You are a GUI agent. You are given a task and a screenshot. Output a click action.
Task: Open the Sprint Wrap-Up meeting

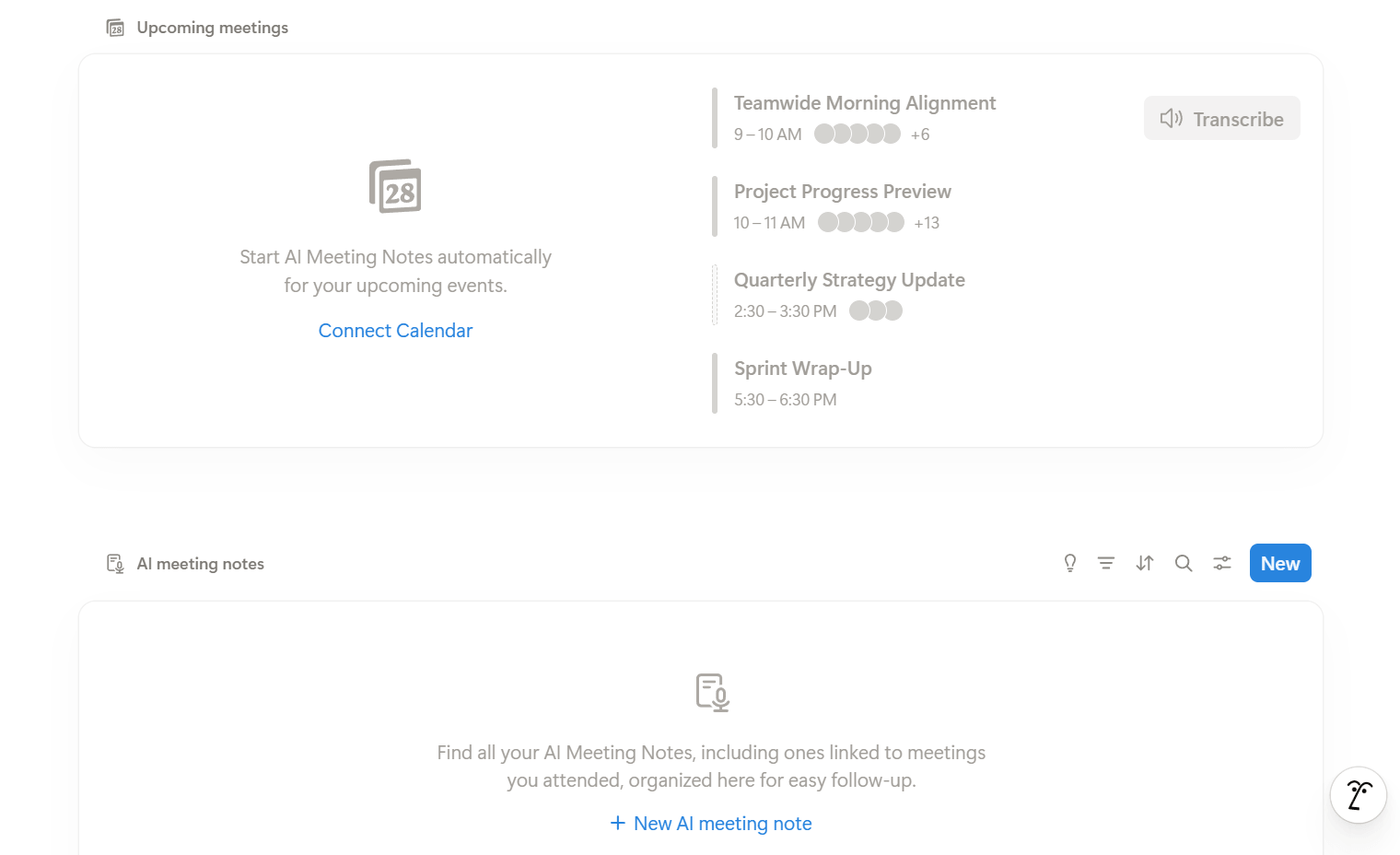coord(802,369)
